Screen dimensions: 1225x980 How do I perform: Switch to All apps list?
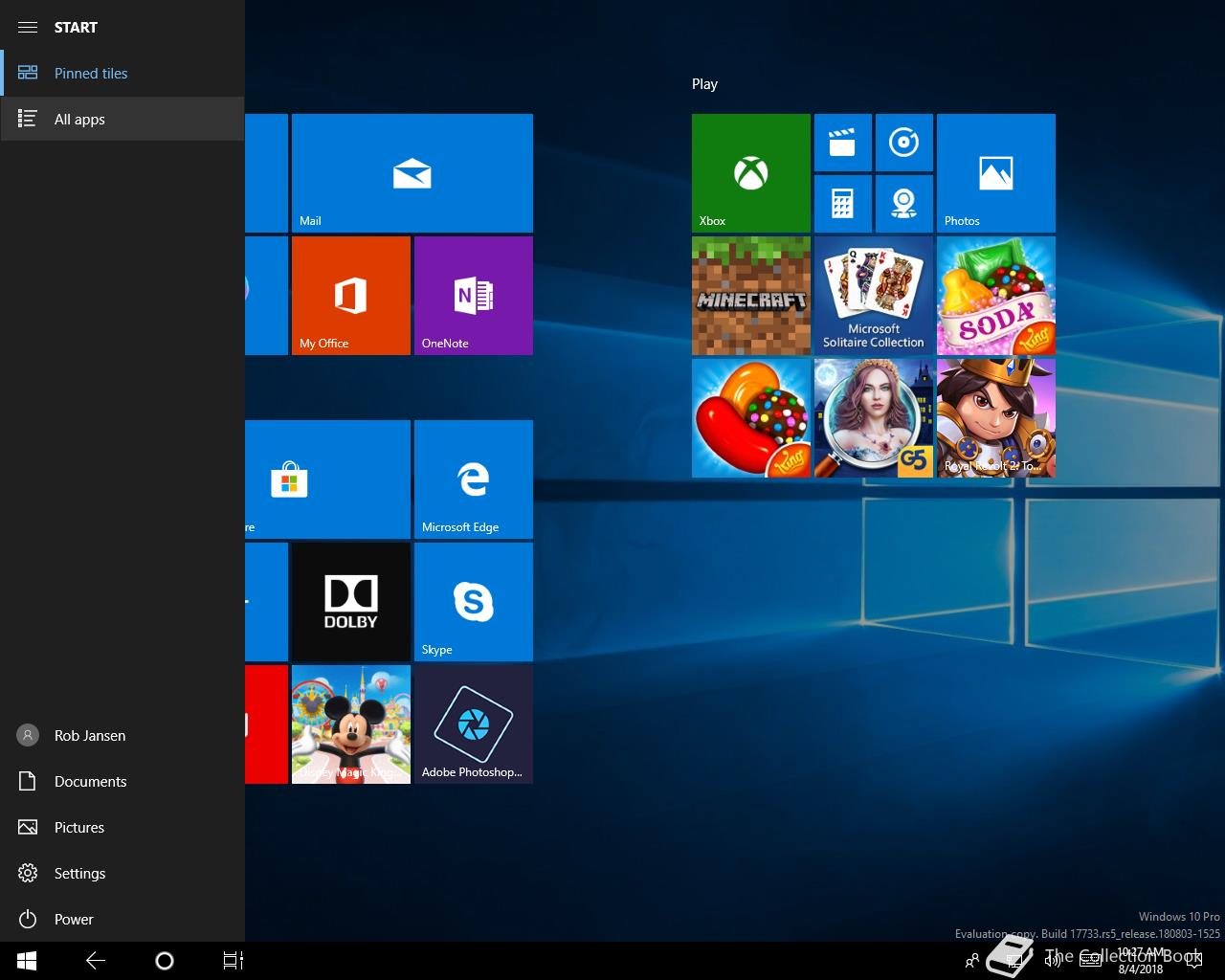click(122, 119)
